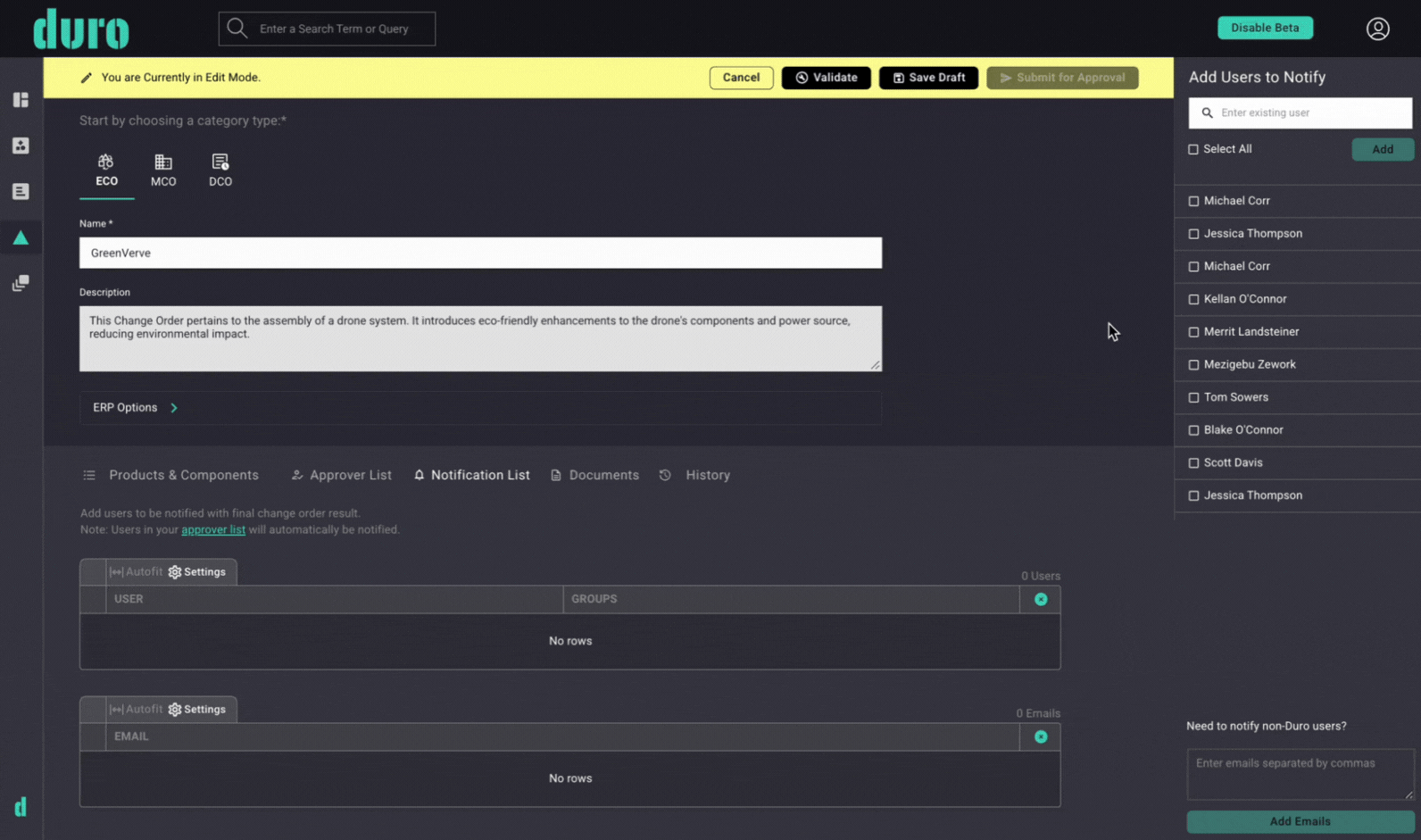Click the small green d icon at sidebar bottom
The width and height of the screenshot is (1421, 840).
coord(21,807)
